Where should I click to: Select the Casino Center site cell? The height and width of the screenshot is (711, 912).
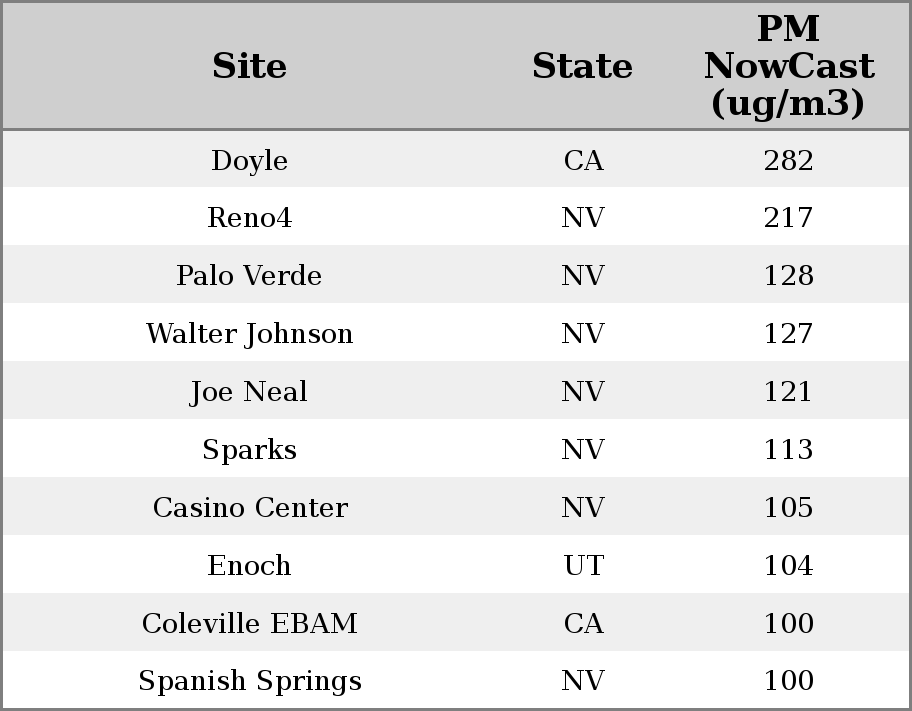click(249, 508)
